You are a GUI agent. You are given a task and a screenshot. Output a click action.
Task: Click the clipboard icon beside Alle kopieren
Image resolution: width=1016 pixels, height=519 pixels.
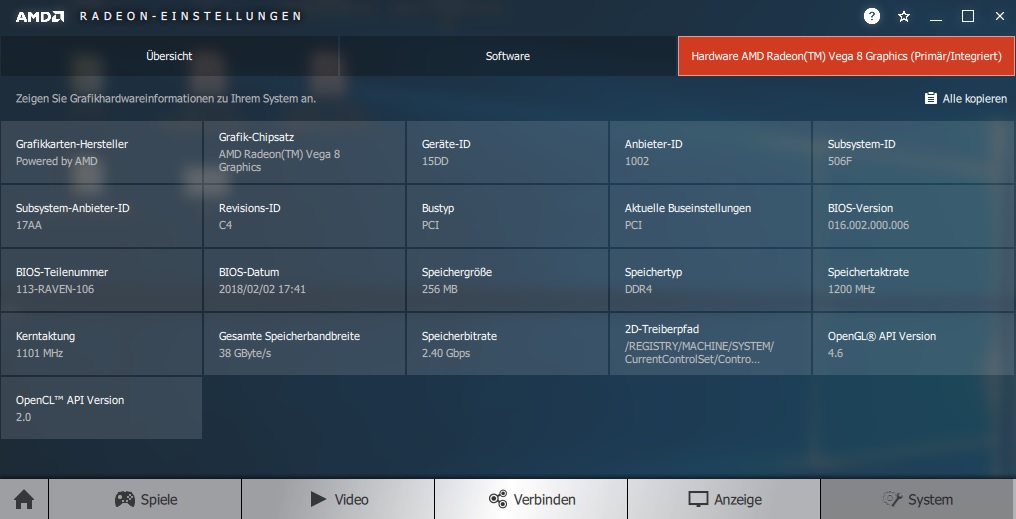930,98
